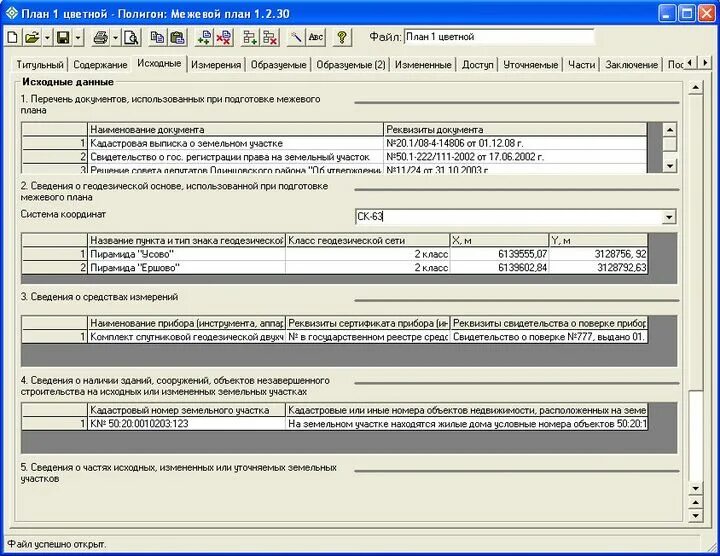Open the Образуемые (2) tab
Viewport: 720px width, 556px height.
click(x=351, y=65)
